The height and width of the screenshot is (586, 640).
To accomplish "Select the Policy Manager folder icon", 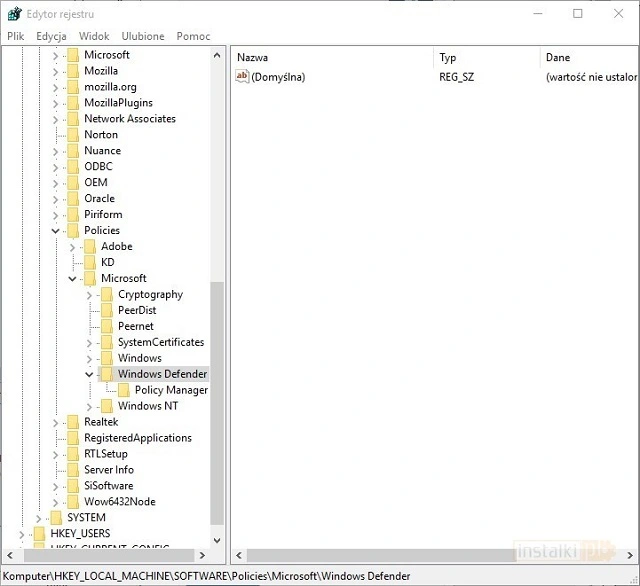I will 124,390.
